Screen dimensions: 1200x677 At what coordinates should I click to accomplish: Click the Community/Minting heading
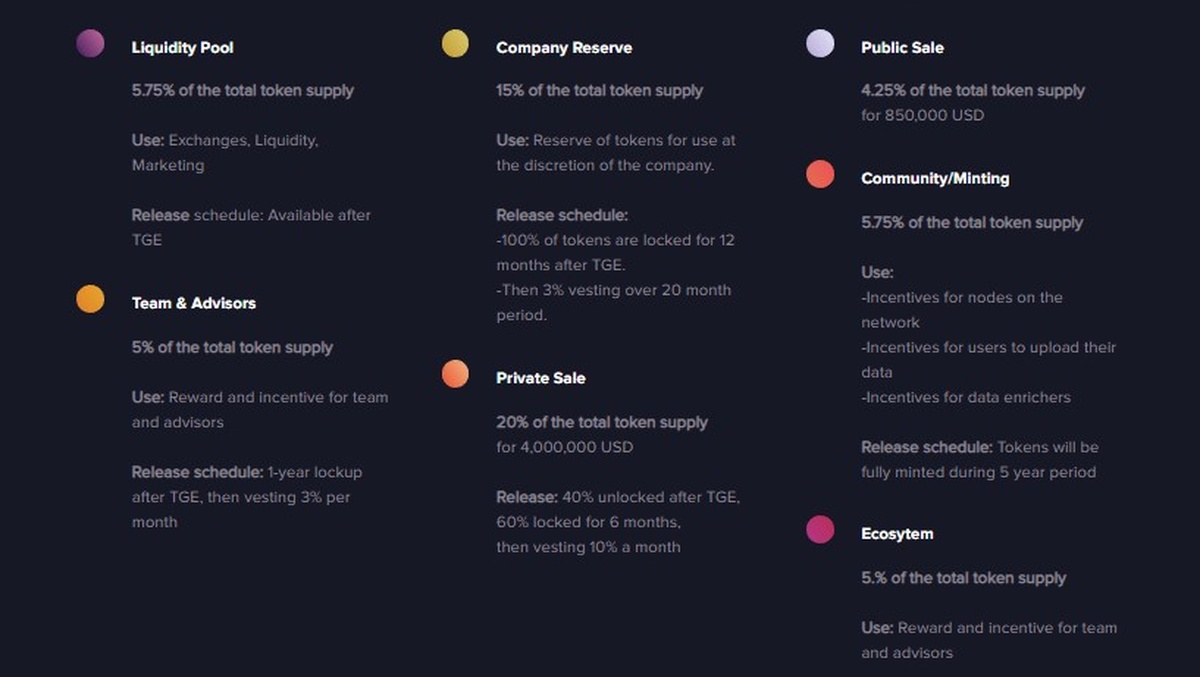[935, 179]
